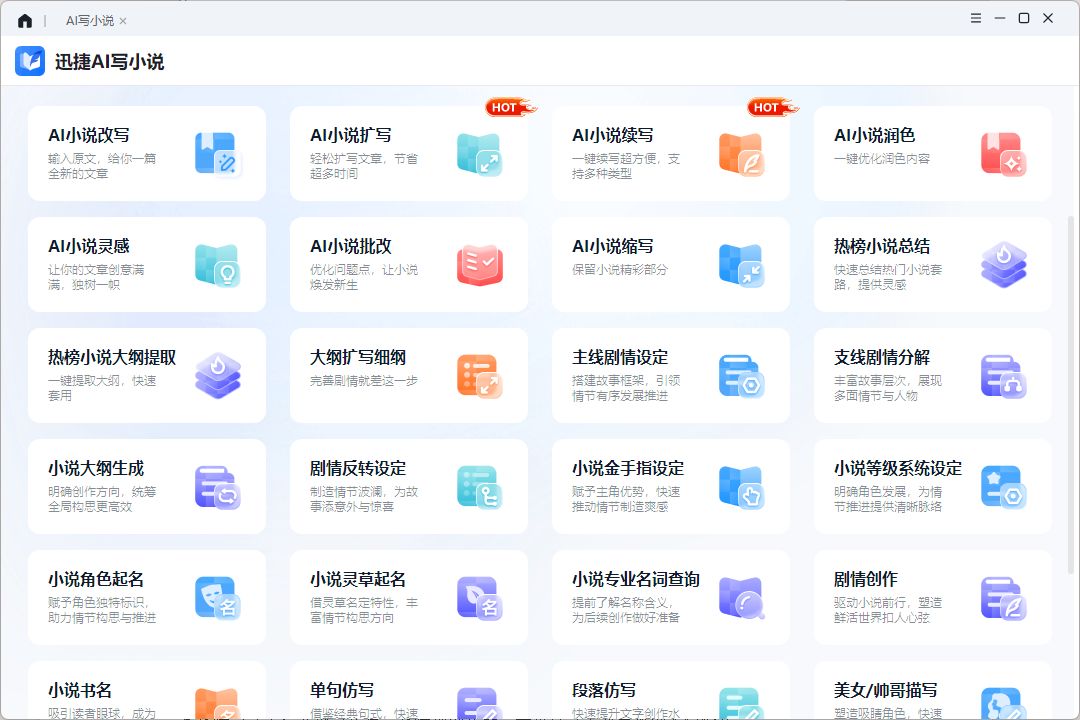Click the 大纲扩写细纲 heading
Screen dimensions: 1080x720
[x=357, y=357]
